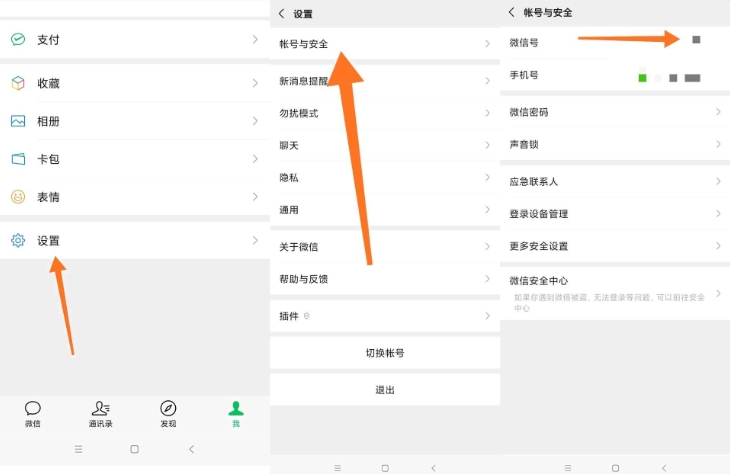
Task: Open the Discover (发现) bottom tab
Action: [x=168, y=414]
